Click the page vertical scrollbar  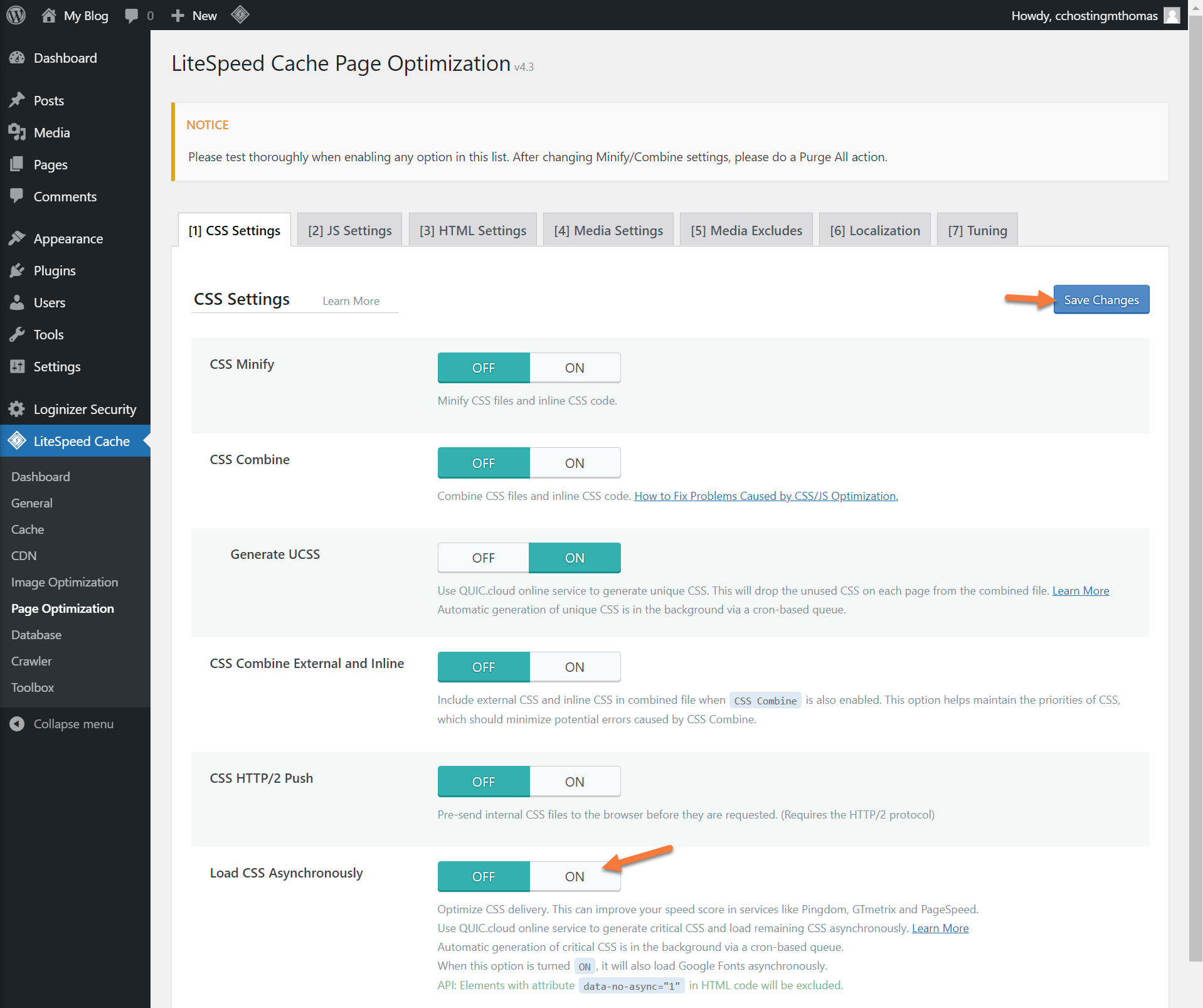point(1195,502)
